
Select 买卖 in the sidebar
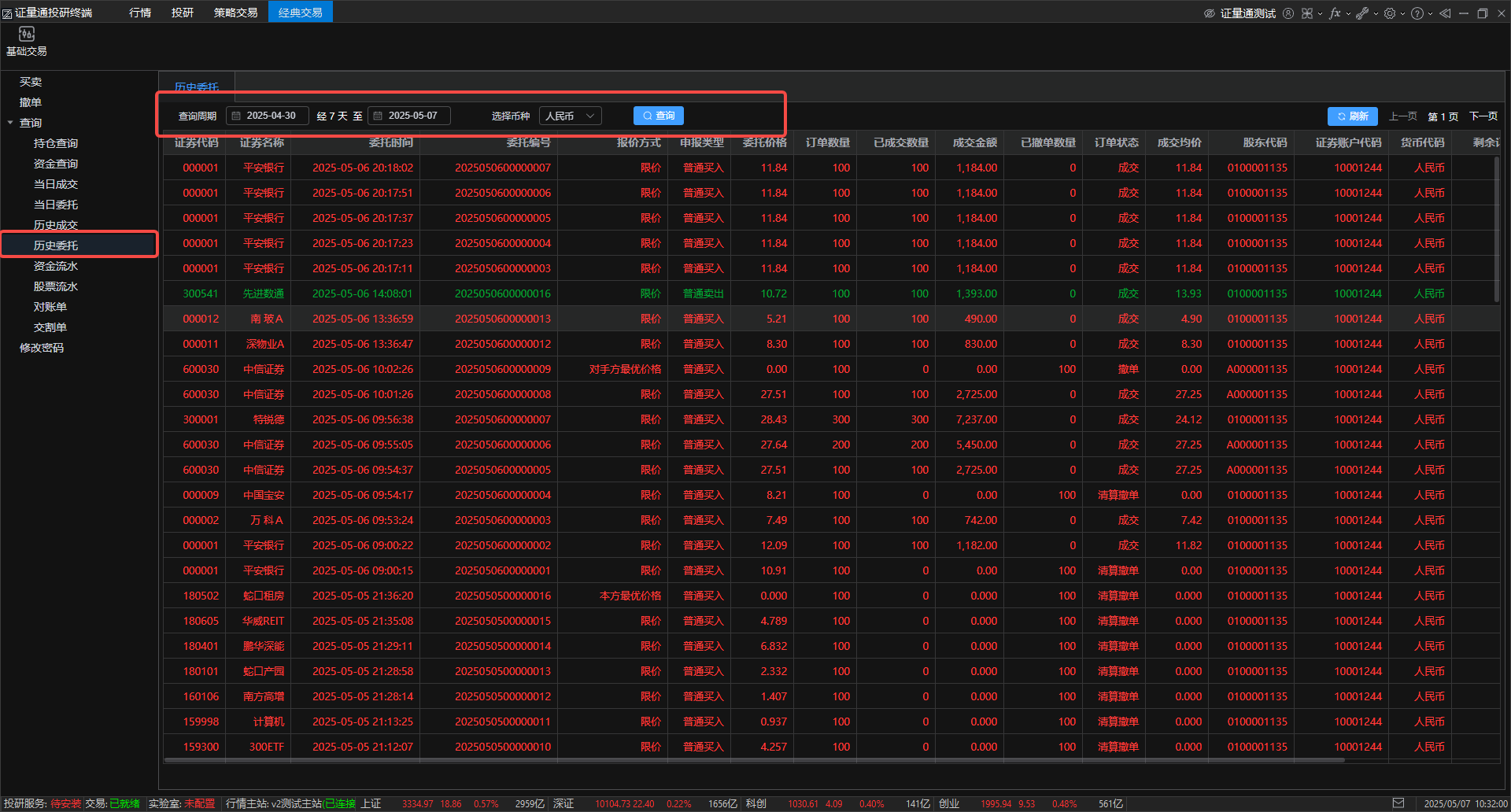coord(31,82)
